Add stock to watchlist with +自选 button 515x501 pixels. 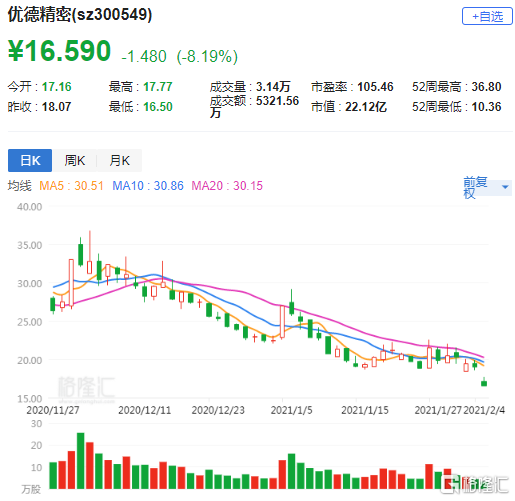[487, 16]
